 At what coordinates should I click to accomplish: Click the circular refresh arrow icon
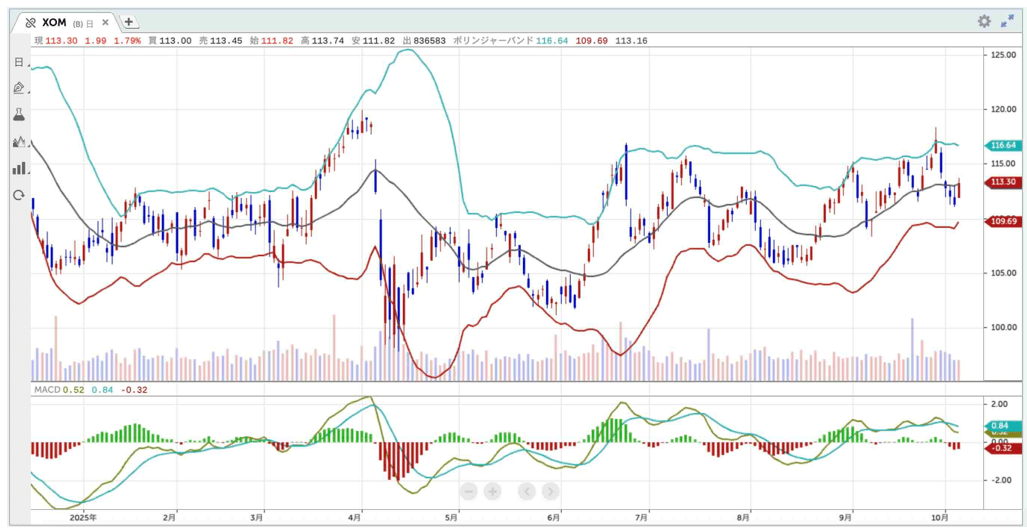pyautogui.click(x=19, y=195)
